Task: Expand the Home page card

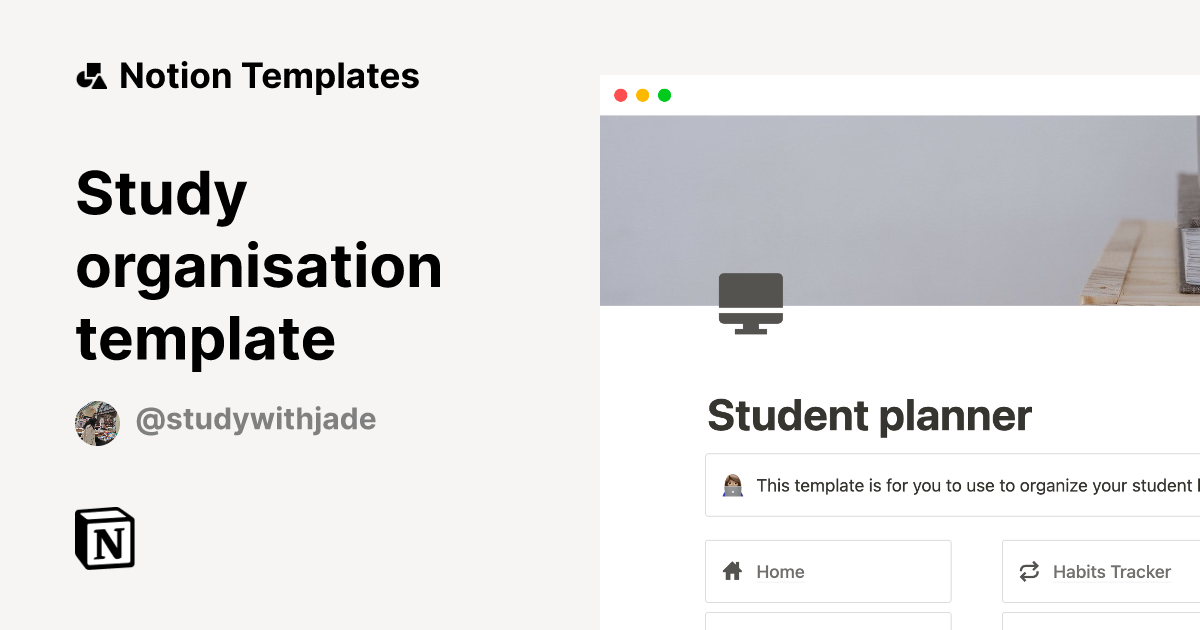Action: coord(828,571)
